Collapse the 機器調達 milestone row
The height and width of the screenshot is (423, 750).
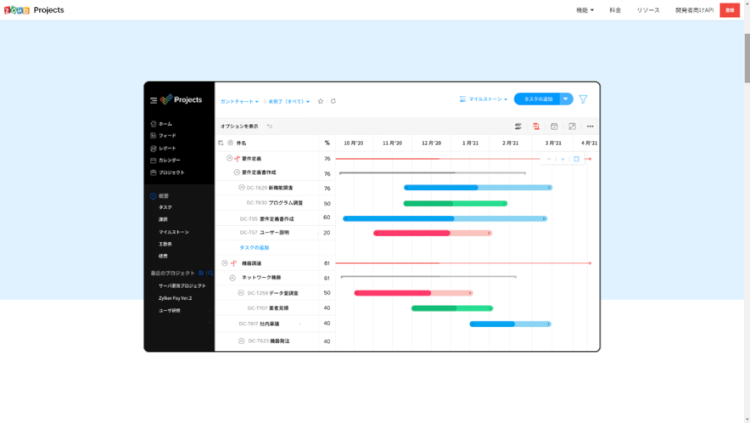224,263
